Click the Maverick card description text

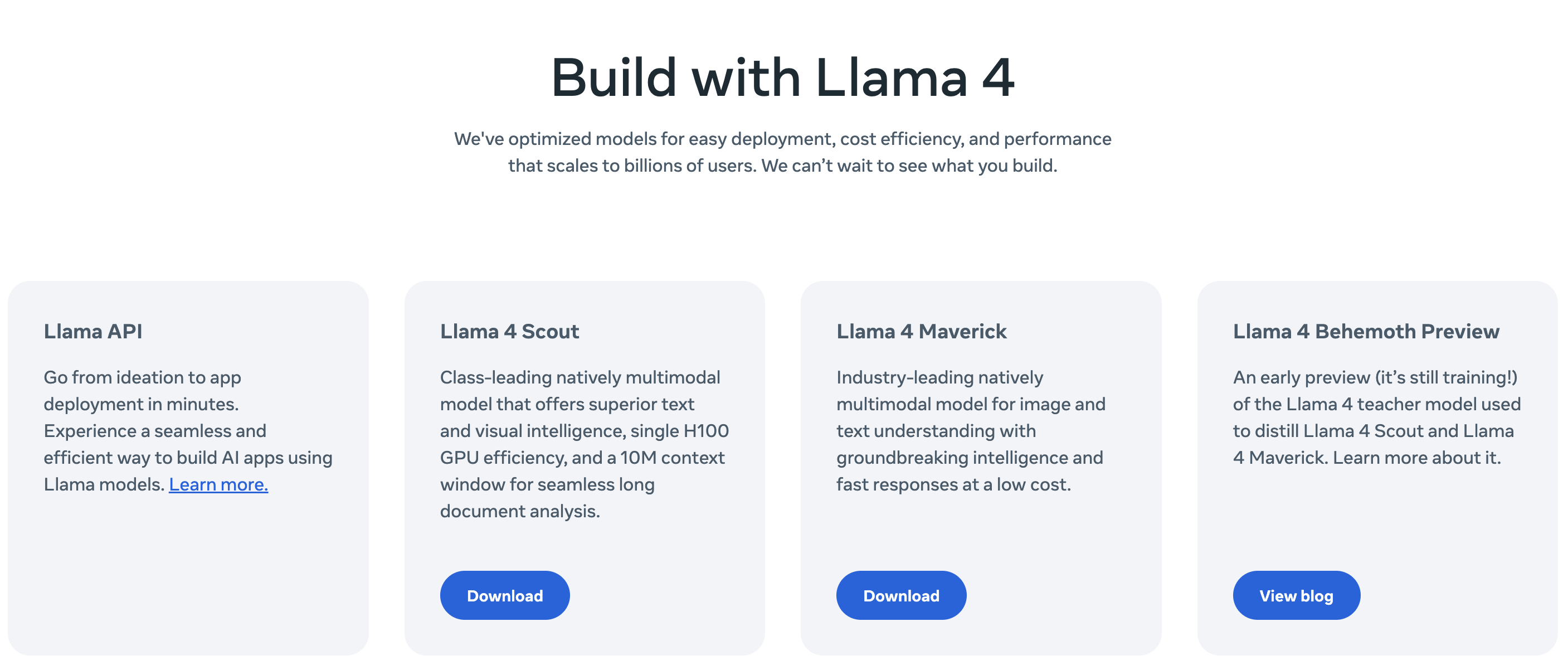coord(971,431)
